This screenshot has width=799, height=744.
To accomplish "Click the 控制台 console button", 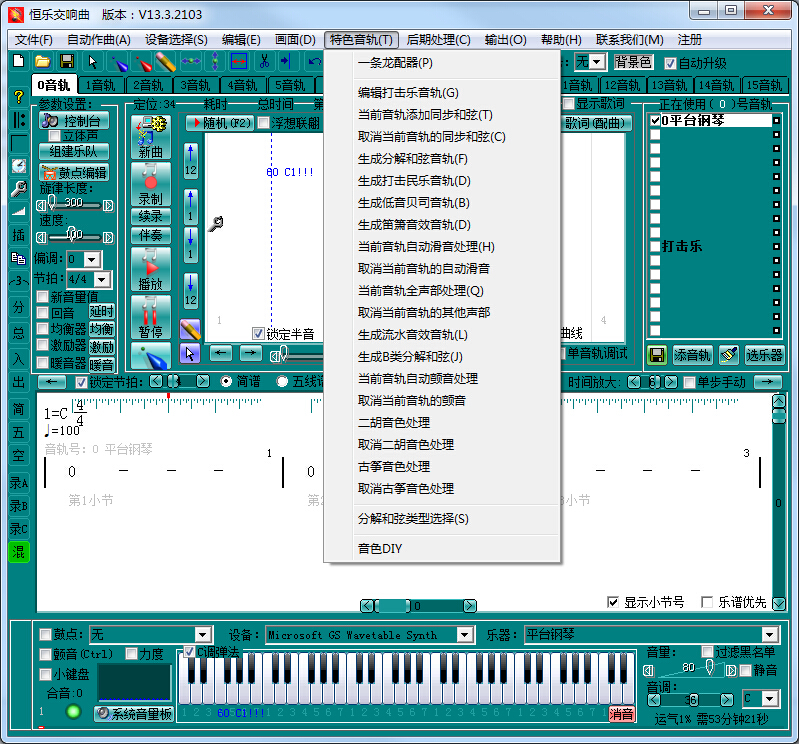I will pos(74,121).
